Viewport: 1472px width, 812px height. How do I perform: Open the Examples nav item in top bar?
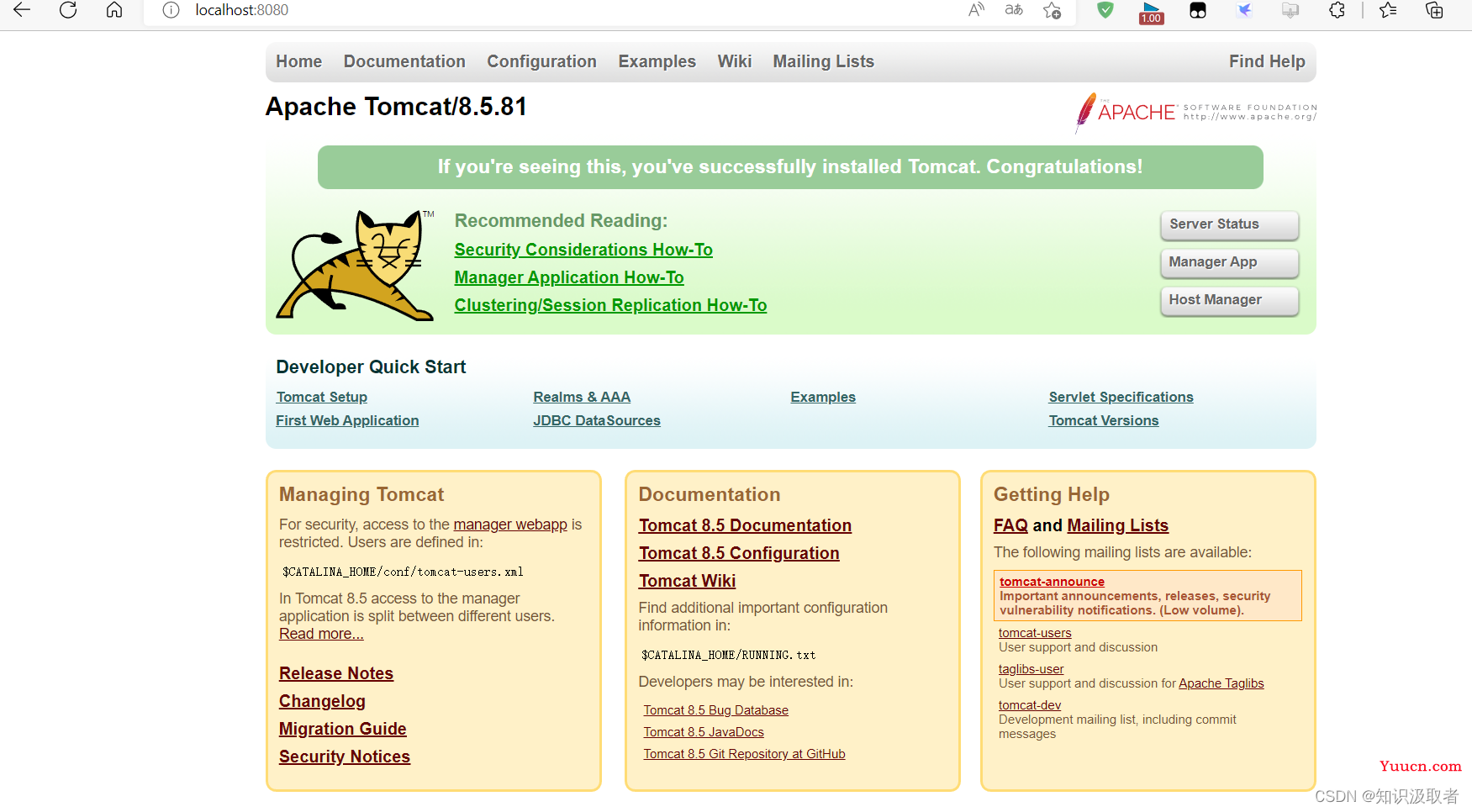pyautogui.click(x=657, y=61)
